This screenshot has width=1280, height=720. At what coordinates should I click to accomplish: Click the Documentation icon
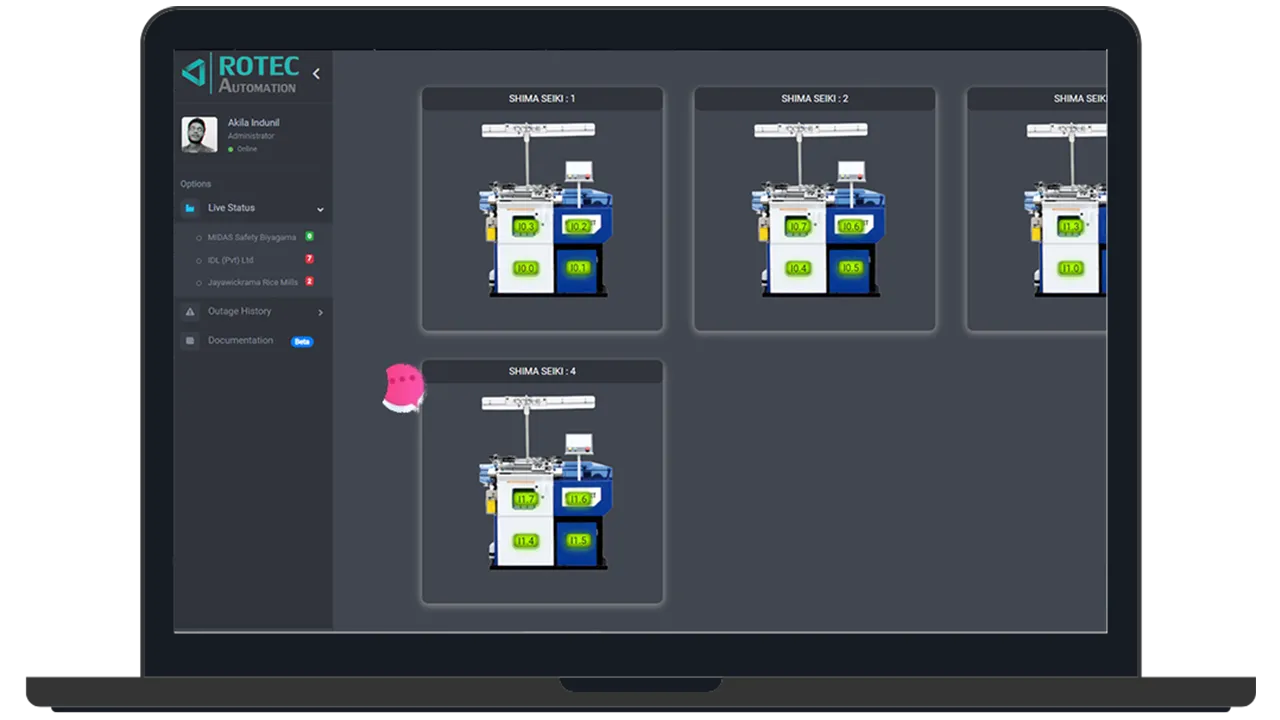click(x=189, y=341)
